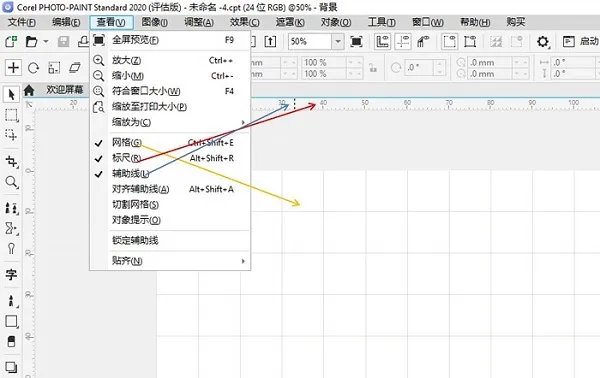Open the 图像(I) menu
The height and width of the screenshot is (378, 600).
point(155,22)
